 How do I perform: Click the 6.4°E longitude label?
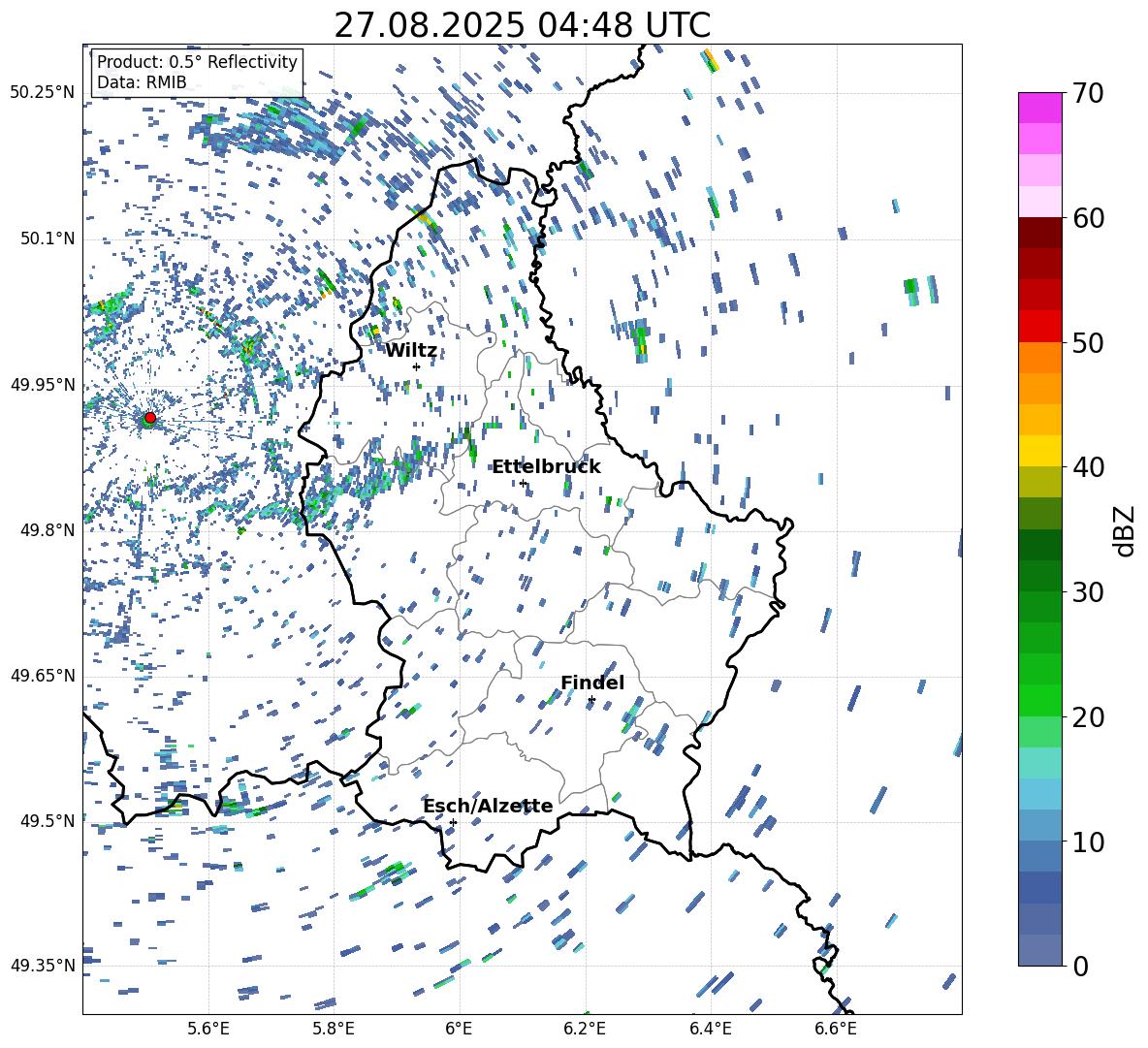(710, 1029)
